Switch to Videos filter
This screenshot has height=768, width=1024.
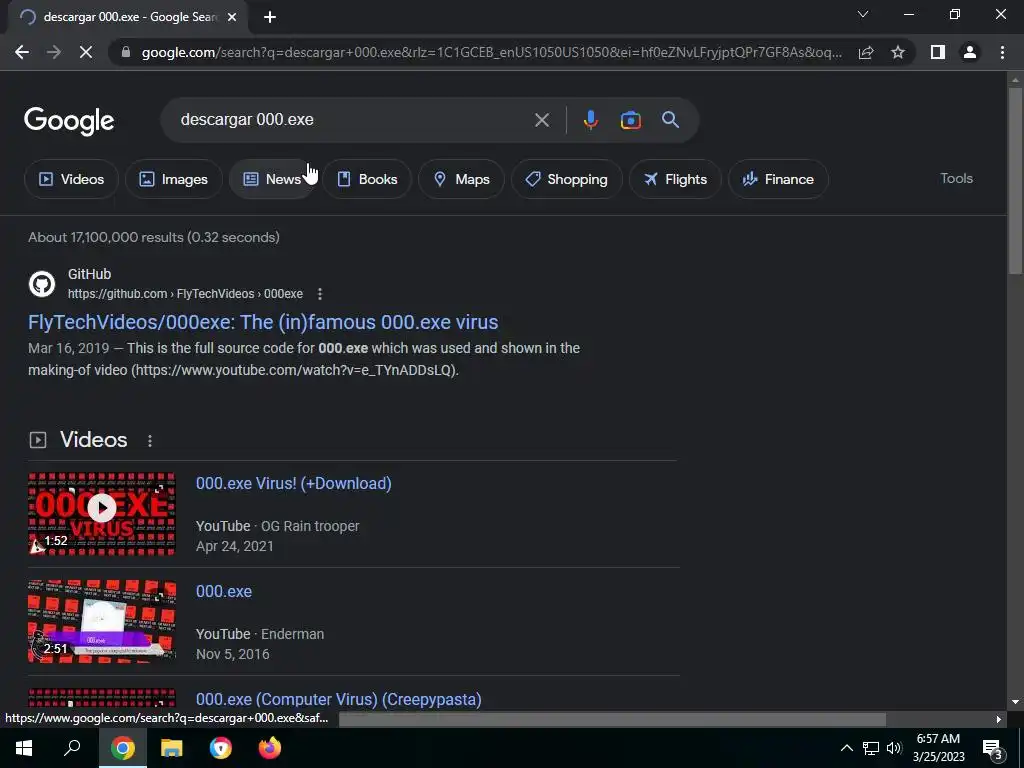point(71,179)
